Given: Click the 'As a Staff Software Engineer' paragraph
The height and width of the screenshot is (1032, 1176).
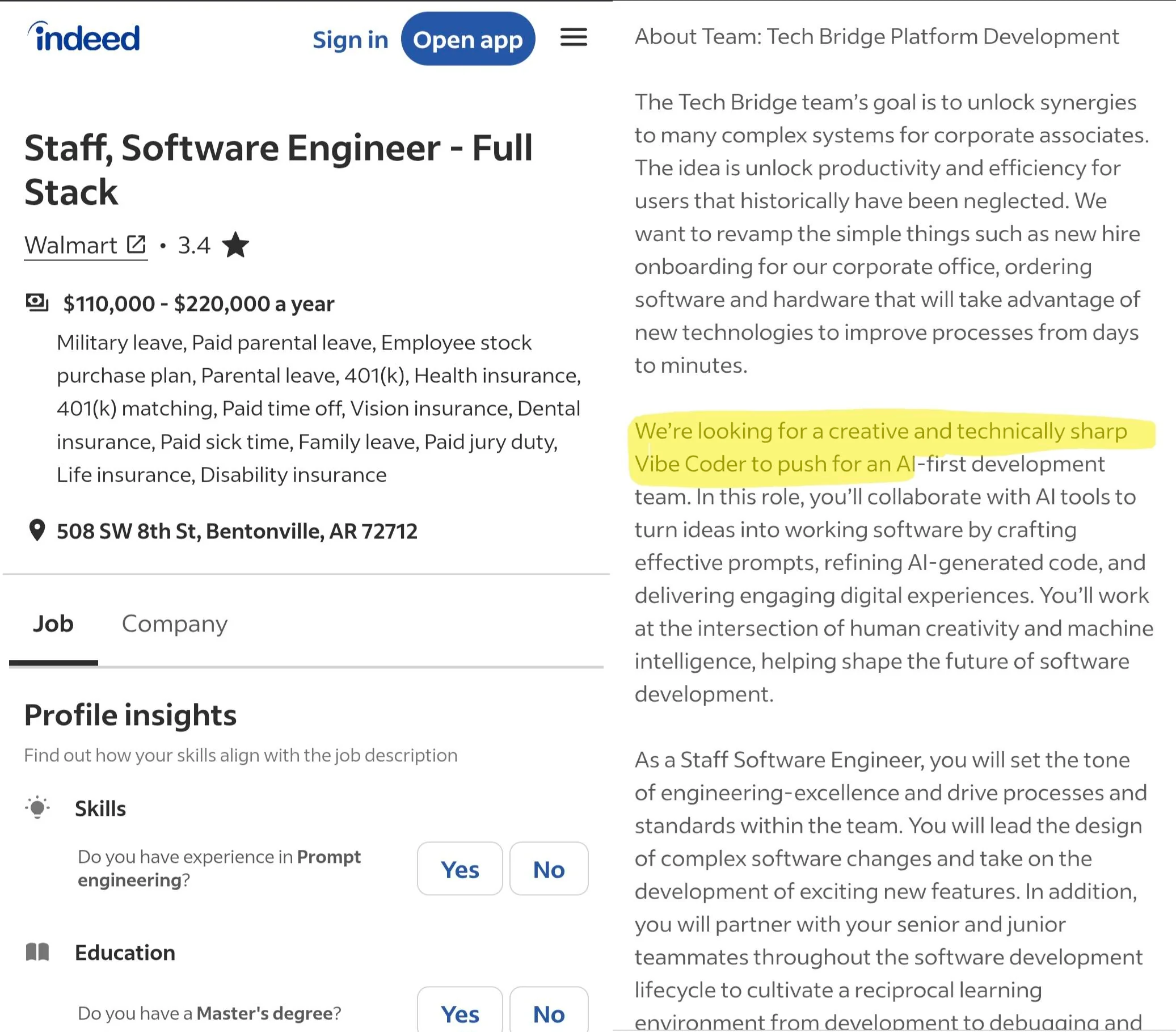Looking at the screenshot, I should click(891, 891).
